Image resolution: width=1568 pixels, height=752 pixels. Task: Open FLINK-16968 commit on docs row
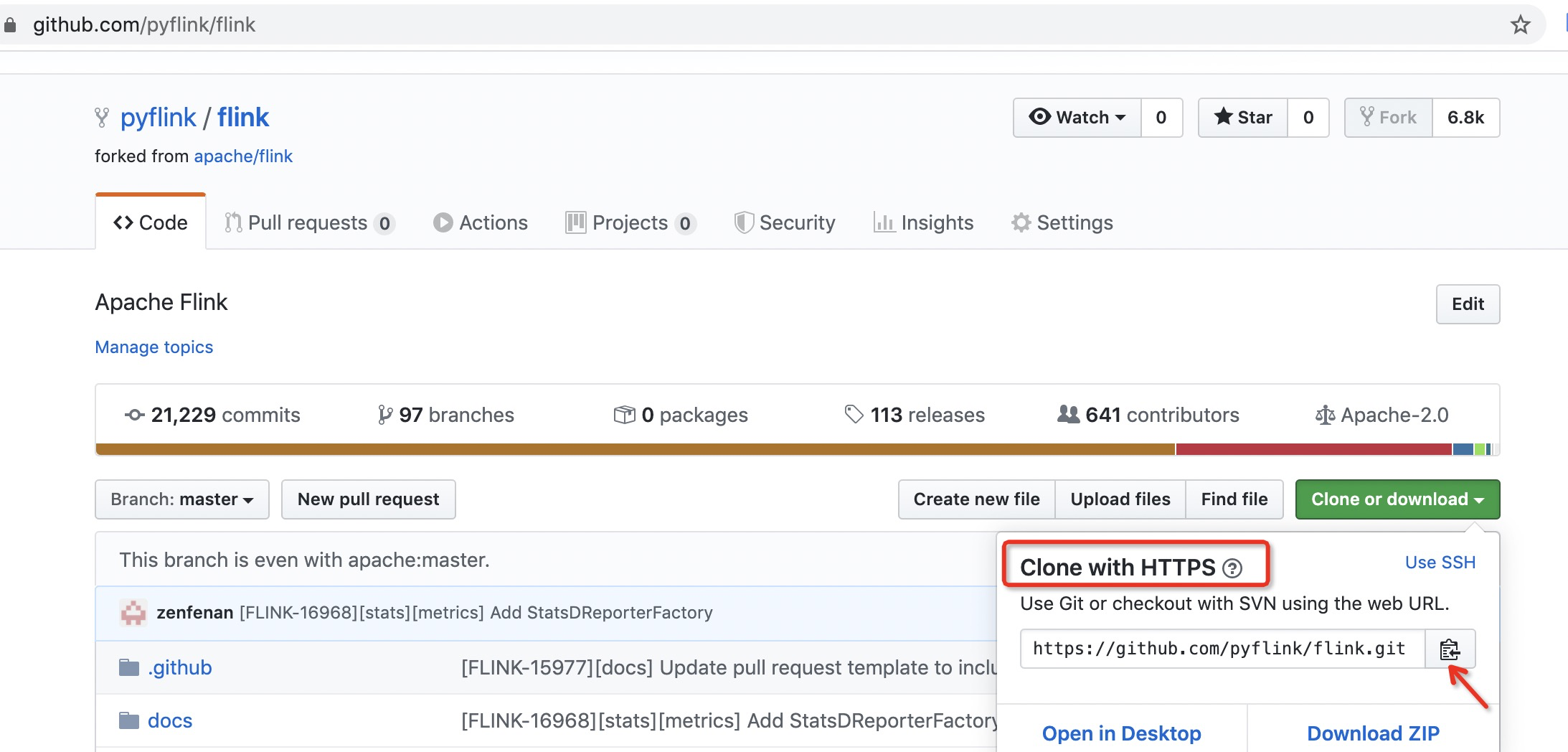tap(729, 721)
